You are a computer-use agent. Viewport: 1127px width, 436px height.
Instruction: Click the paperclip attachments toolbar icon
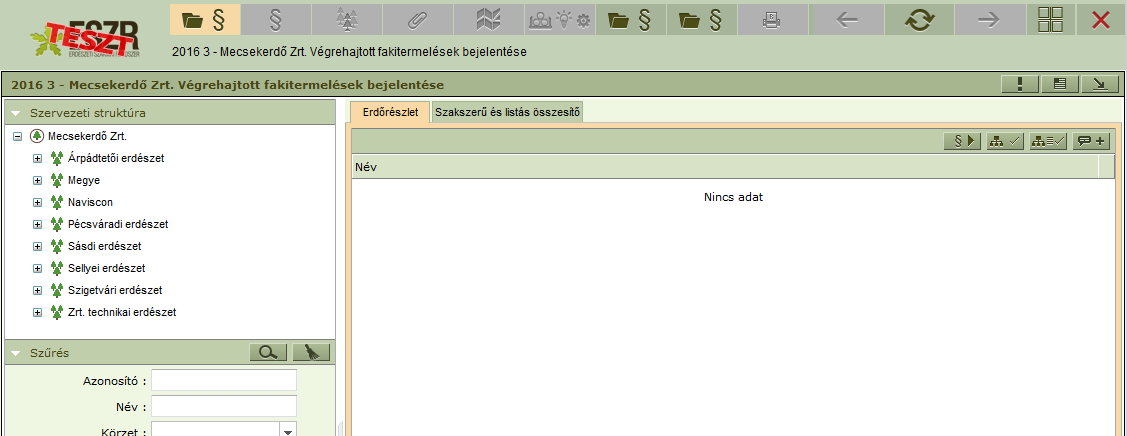click(x=418, y=20)
